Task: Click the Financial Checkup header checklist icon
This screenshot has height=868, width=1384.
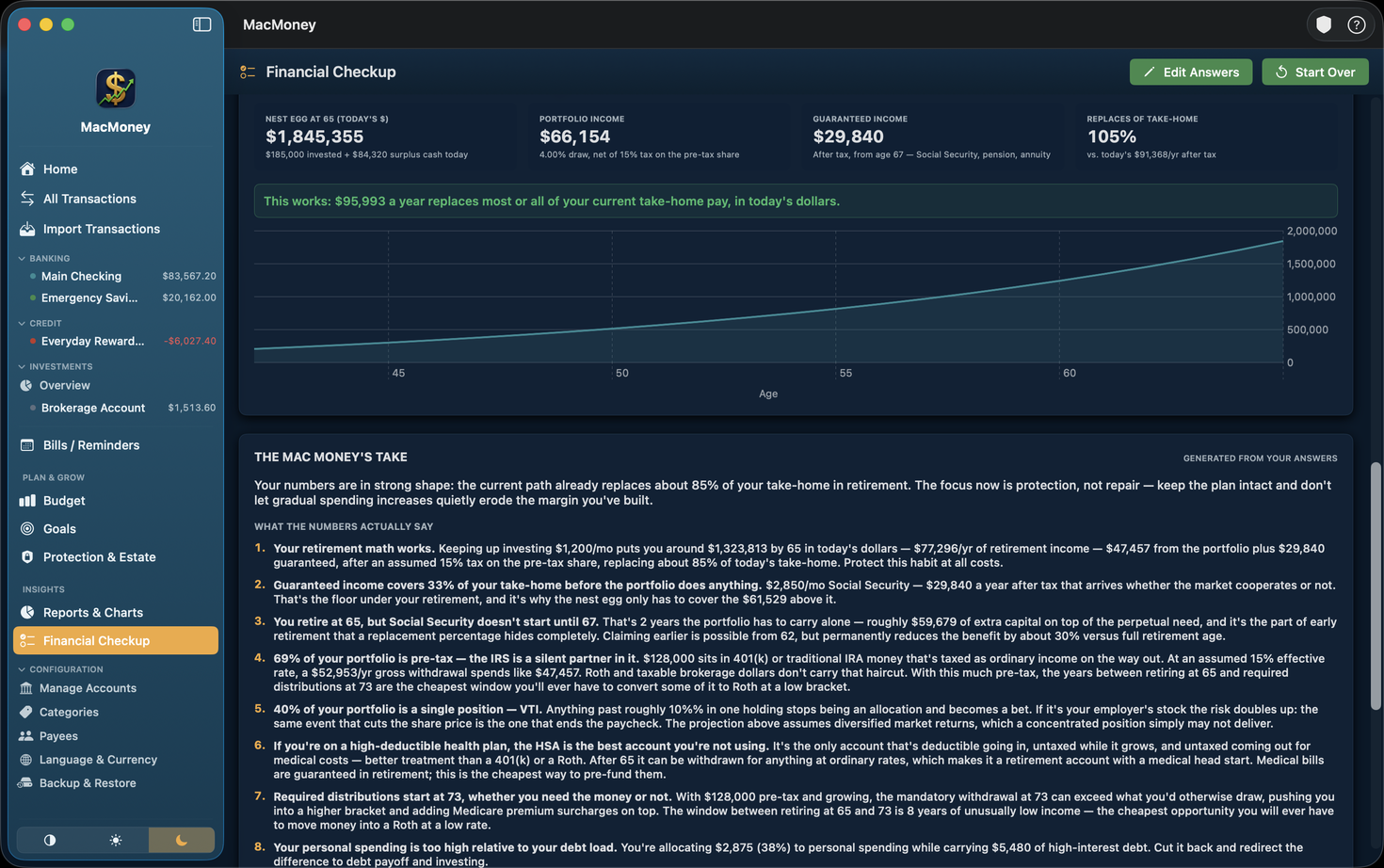Action: coord(248,72)
